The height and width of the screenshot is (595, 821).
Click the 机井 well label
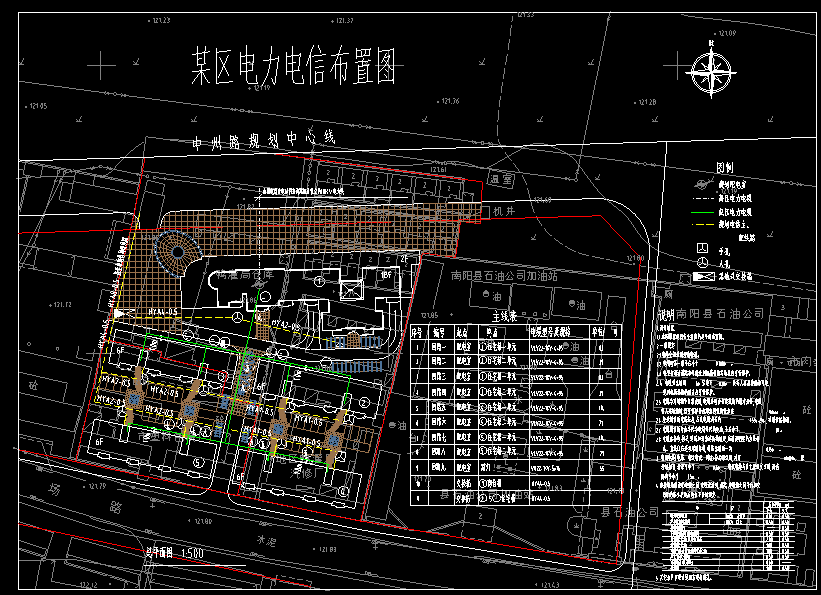500,211
